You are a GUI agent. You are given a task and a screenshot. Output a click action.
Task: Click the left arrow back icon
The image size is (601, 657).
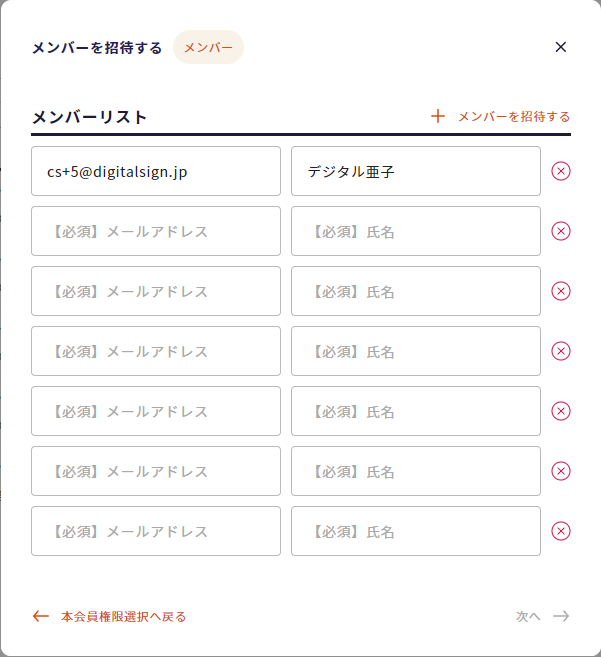(x=41, y=616)
